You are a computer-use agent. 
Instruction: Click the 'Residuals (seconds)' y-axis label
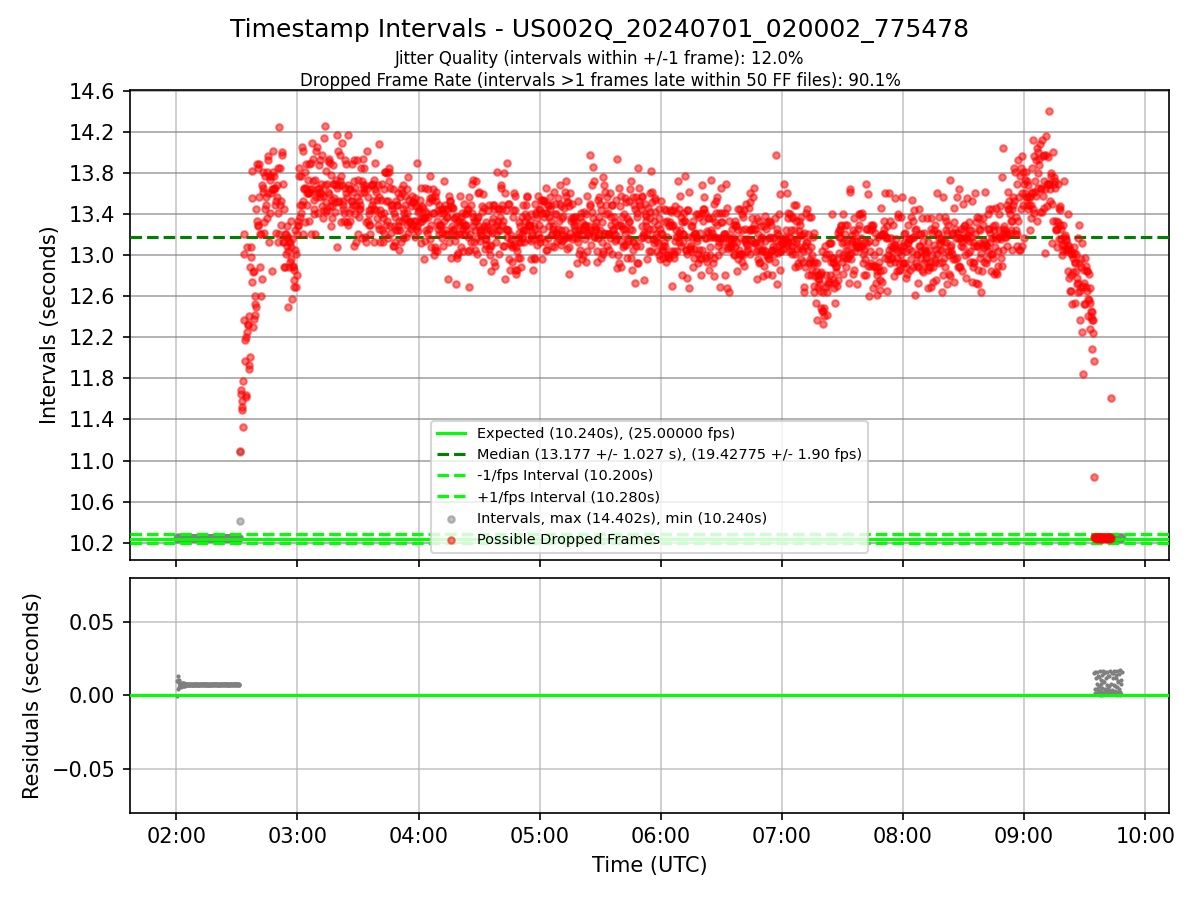(x=31, y=696)
